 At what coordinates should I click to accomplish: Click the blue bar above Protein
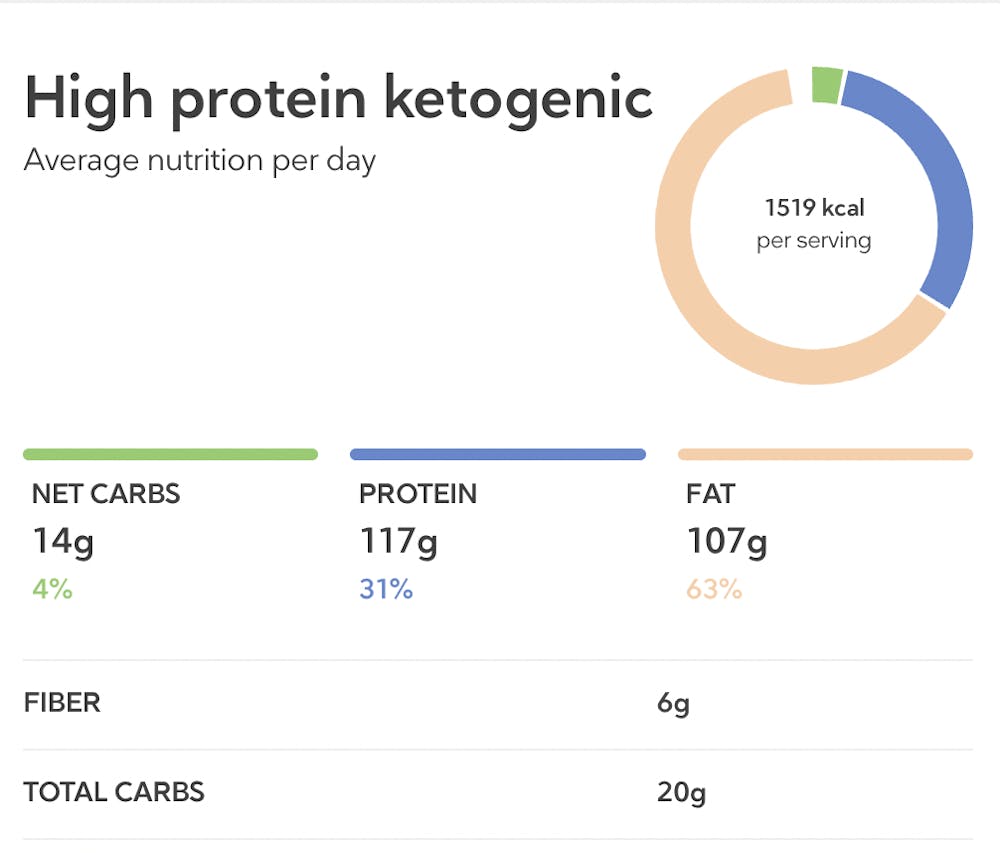497,454
